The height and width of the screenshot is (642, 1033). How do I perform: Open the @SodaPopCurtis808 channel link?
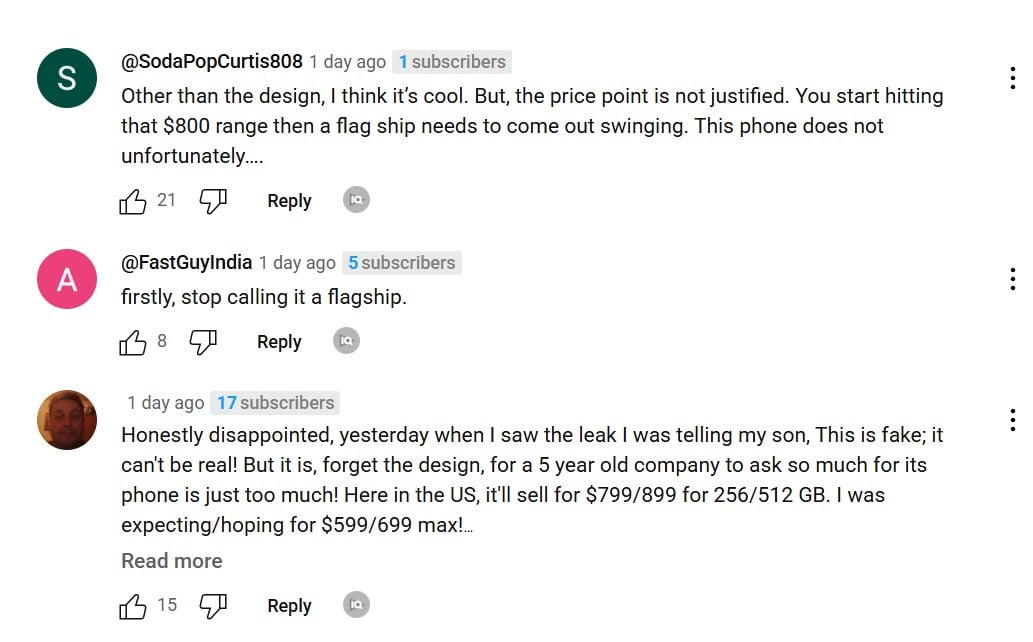click(211, 61)
